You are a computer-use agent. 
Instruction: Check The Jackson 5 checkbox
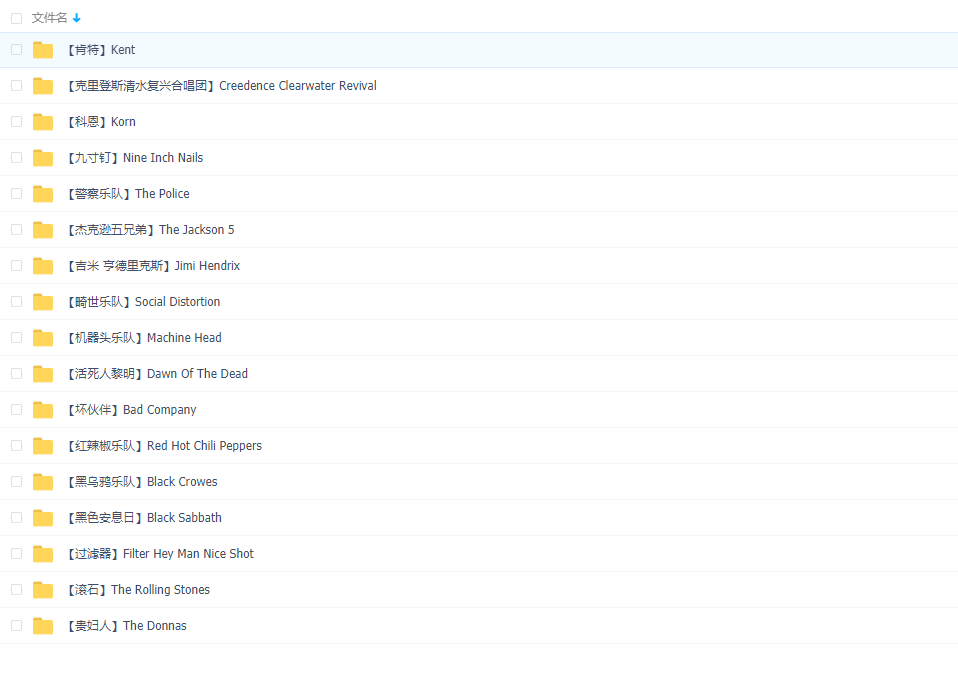click(16, 230)
